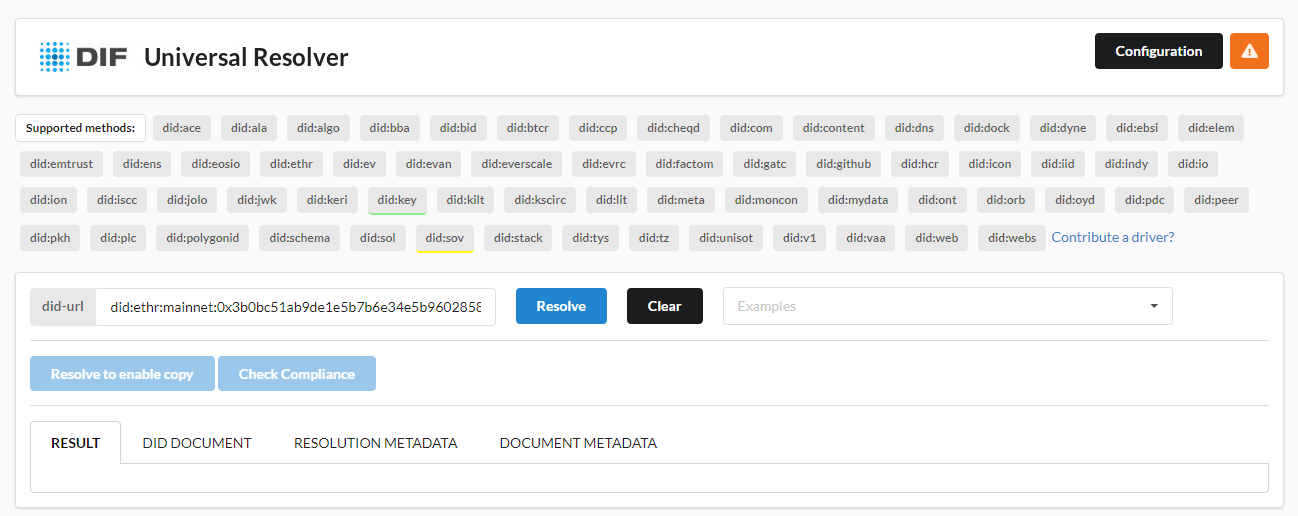Viewport: 1298px width, 516px height.
Task: Pick the did:key method tag
Action: click(x=397, y=200)
